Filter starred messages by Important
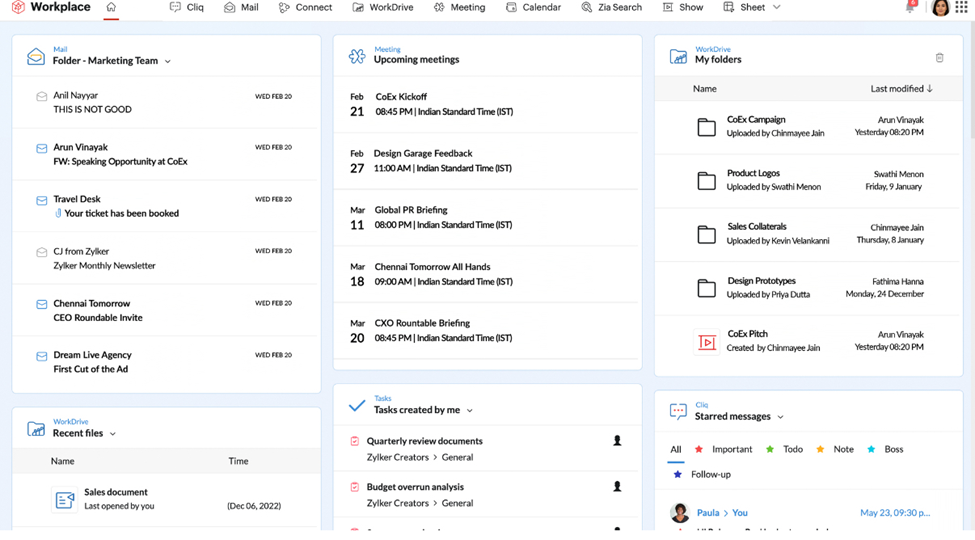 click(x=723, y=449)
